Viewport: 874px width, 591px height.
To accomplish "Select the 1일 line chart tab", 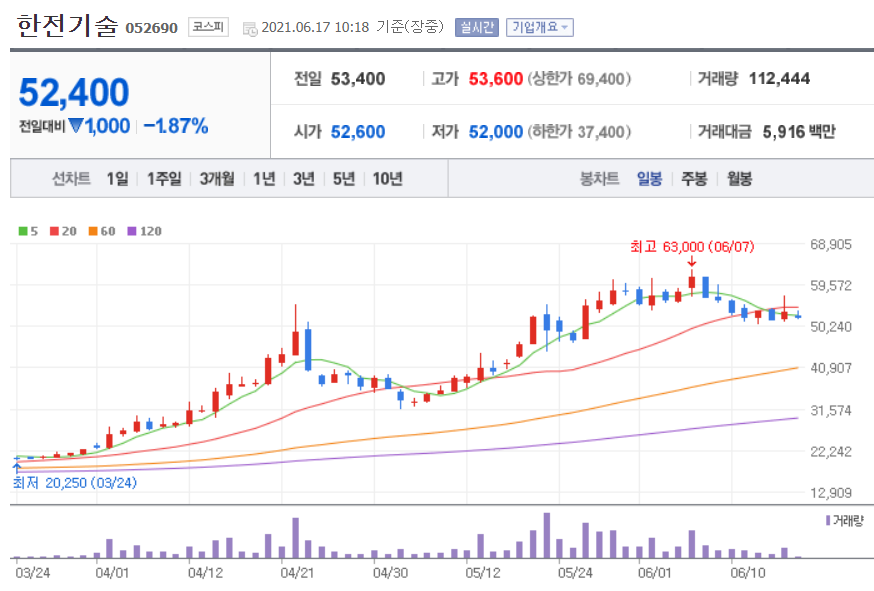I will click(118, 178).
